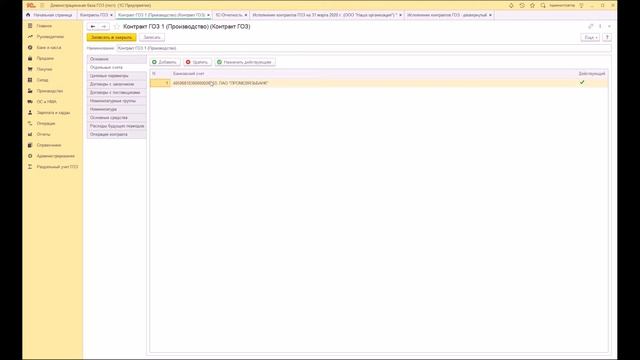
Task: Click the Действующий column header
Action: (592, 73)
